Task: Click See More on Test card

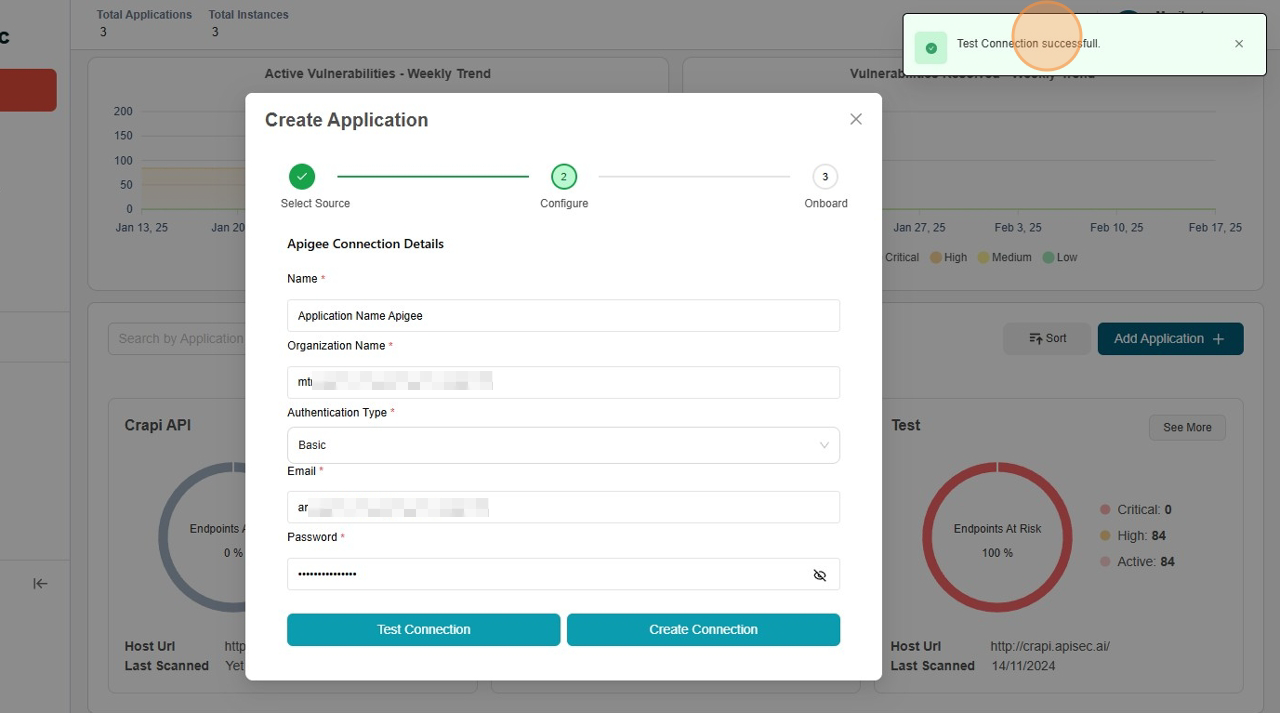Action: pyautogui.click(x=1186, y=428)
